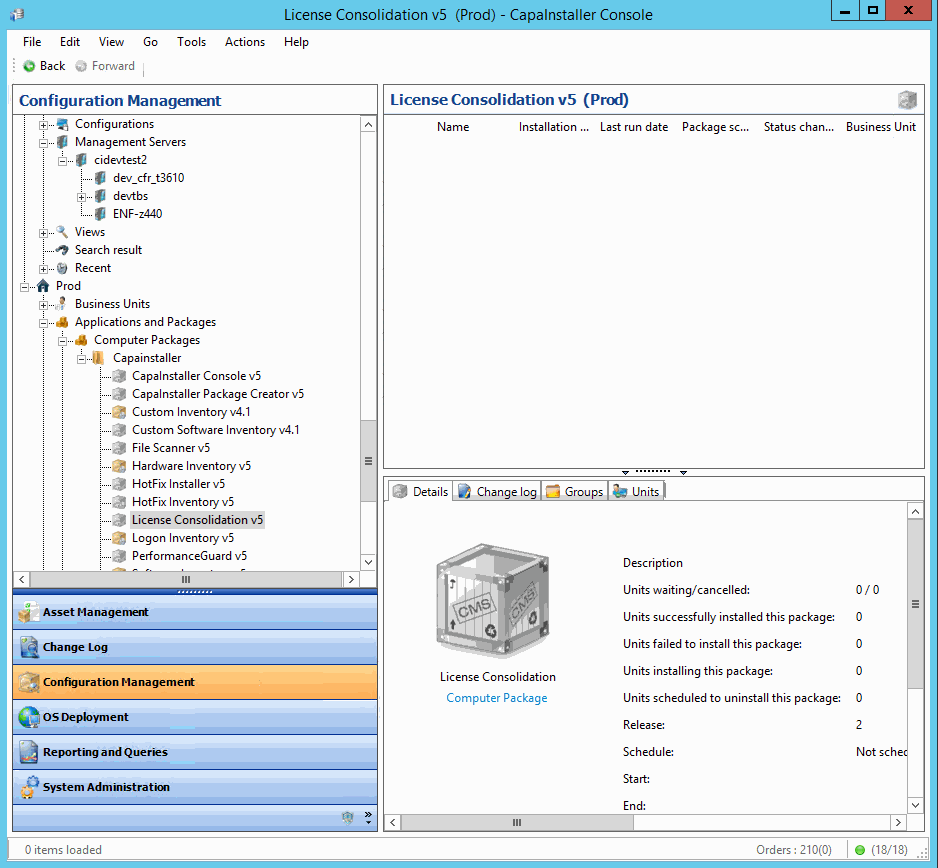The height and width of the screenshot is (868, 938).
Task: Expand the Business Units node
Action: pyautogui.click(x=44, y=304)
